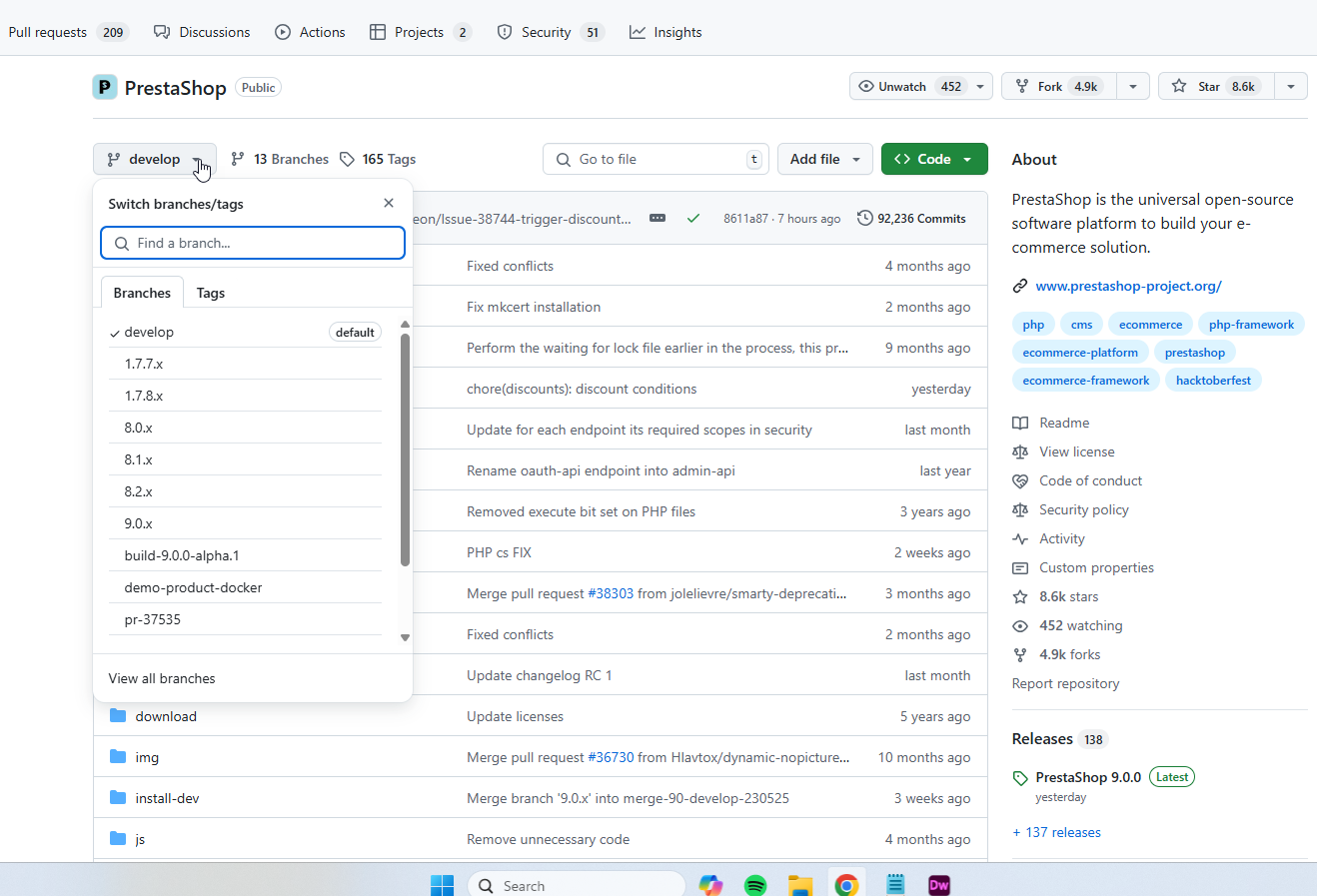Open the Projects tab

coord(420,32)
